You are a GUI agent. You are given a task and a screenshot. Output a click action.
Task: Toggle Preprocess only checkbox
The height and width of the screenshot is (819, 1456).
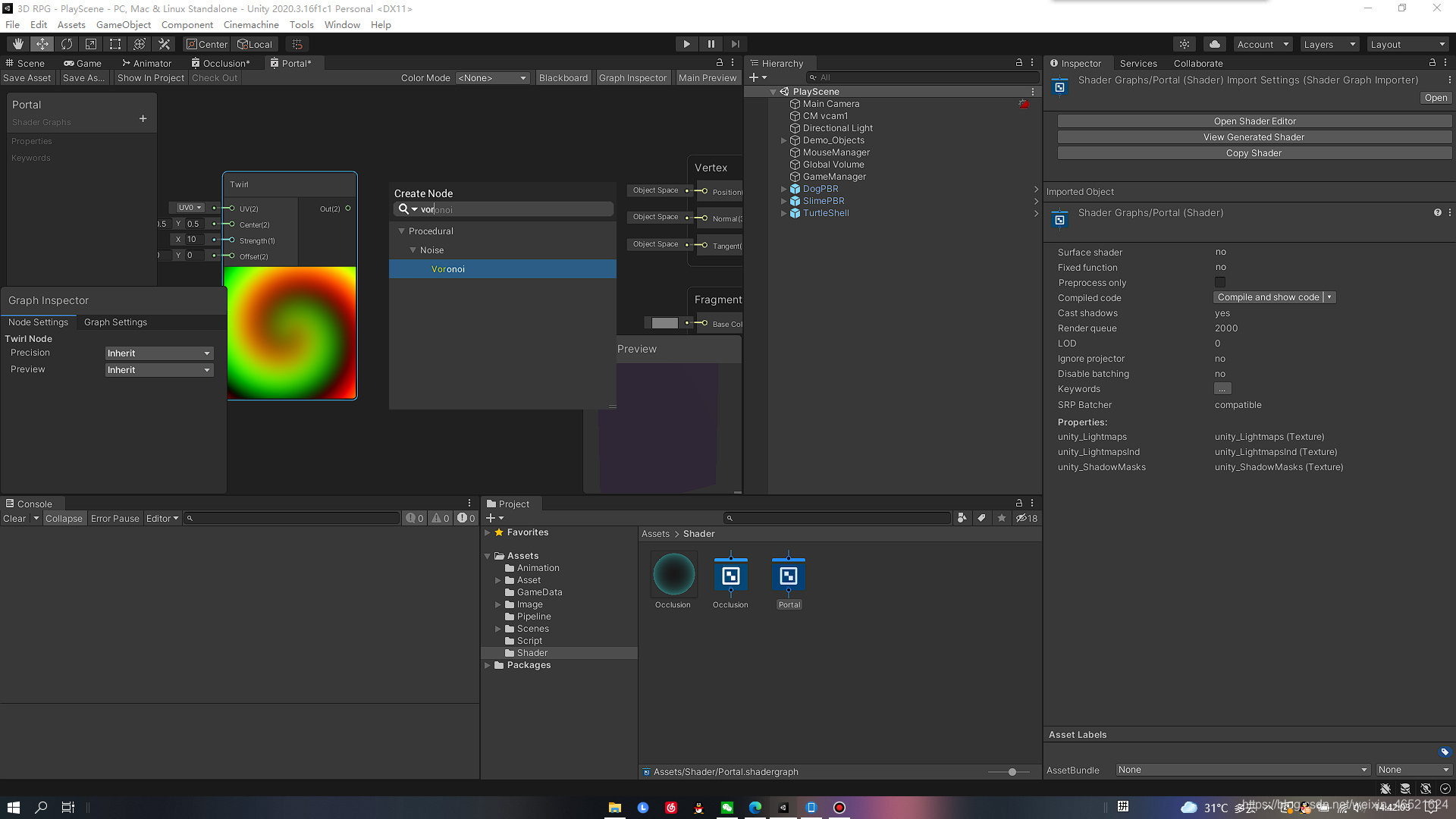[x=1220, y=283]
